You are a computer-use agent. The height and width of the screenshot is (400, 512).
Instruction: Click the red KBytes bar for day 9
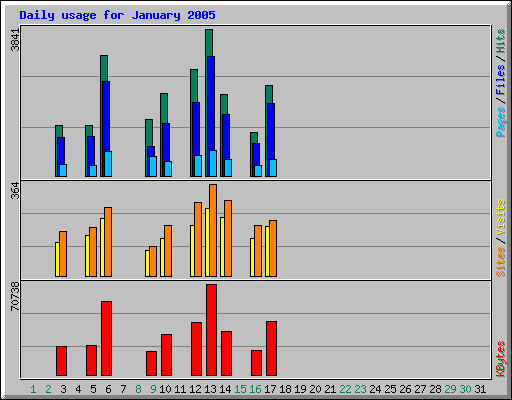(151, 363)
